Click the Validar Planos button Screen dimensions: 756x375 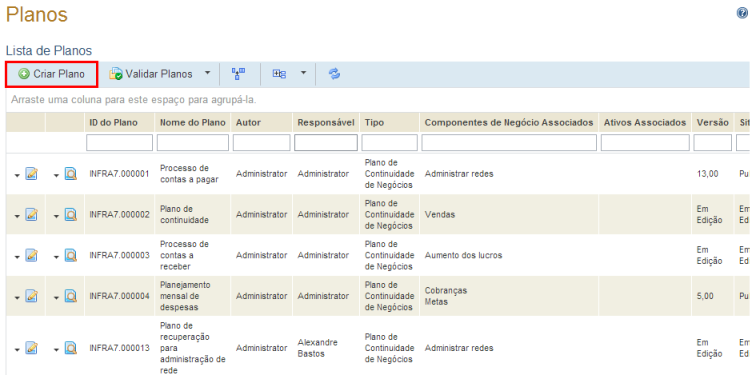click(x=151, y=74)
